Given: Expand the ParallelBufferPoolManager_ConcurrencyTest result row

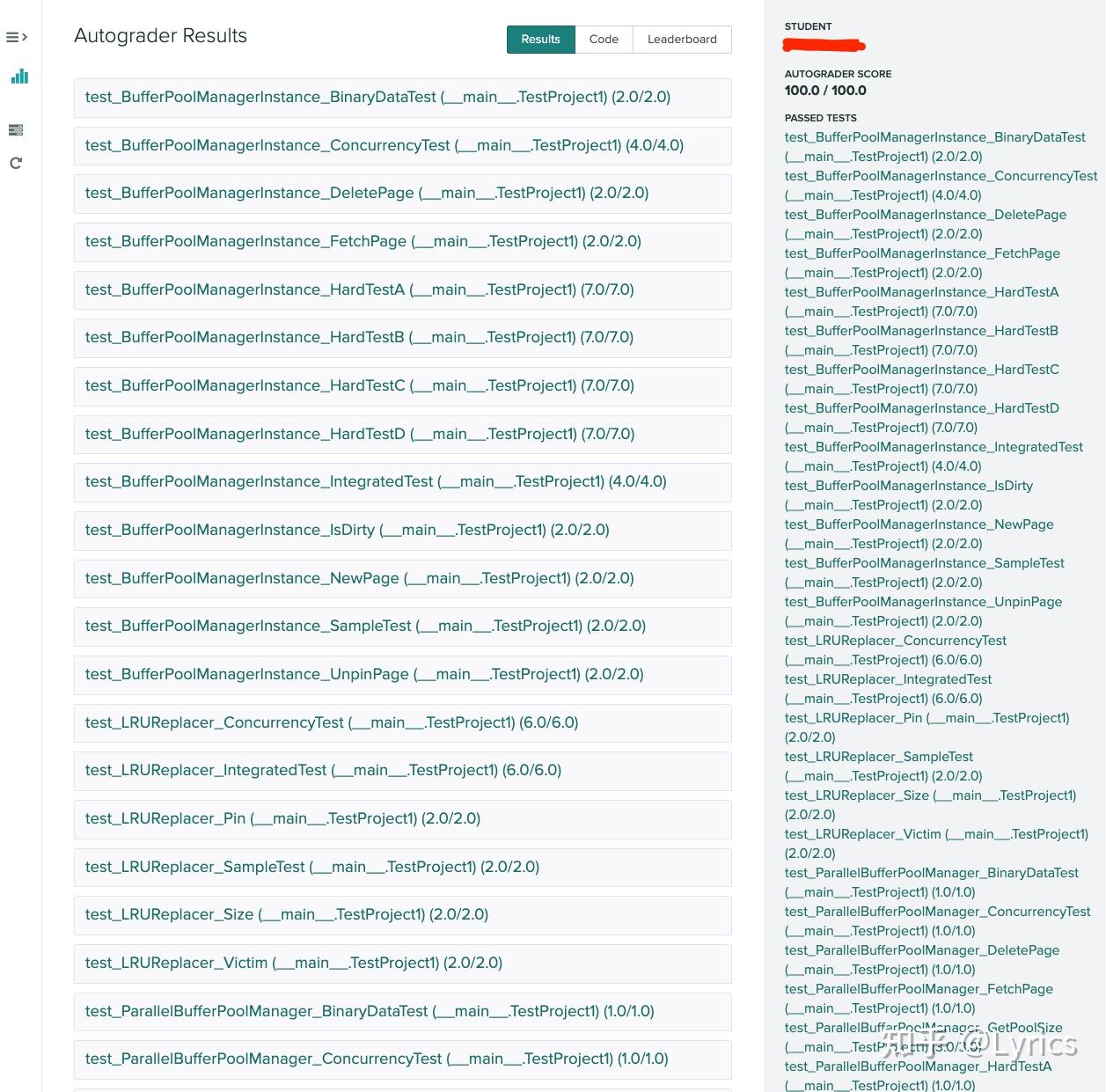Looking at the screenshot, I should pyautogui.click(x=402, y=1059).
